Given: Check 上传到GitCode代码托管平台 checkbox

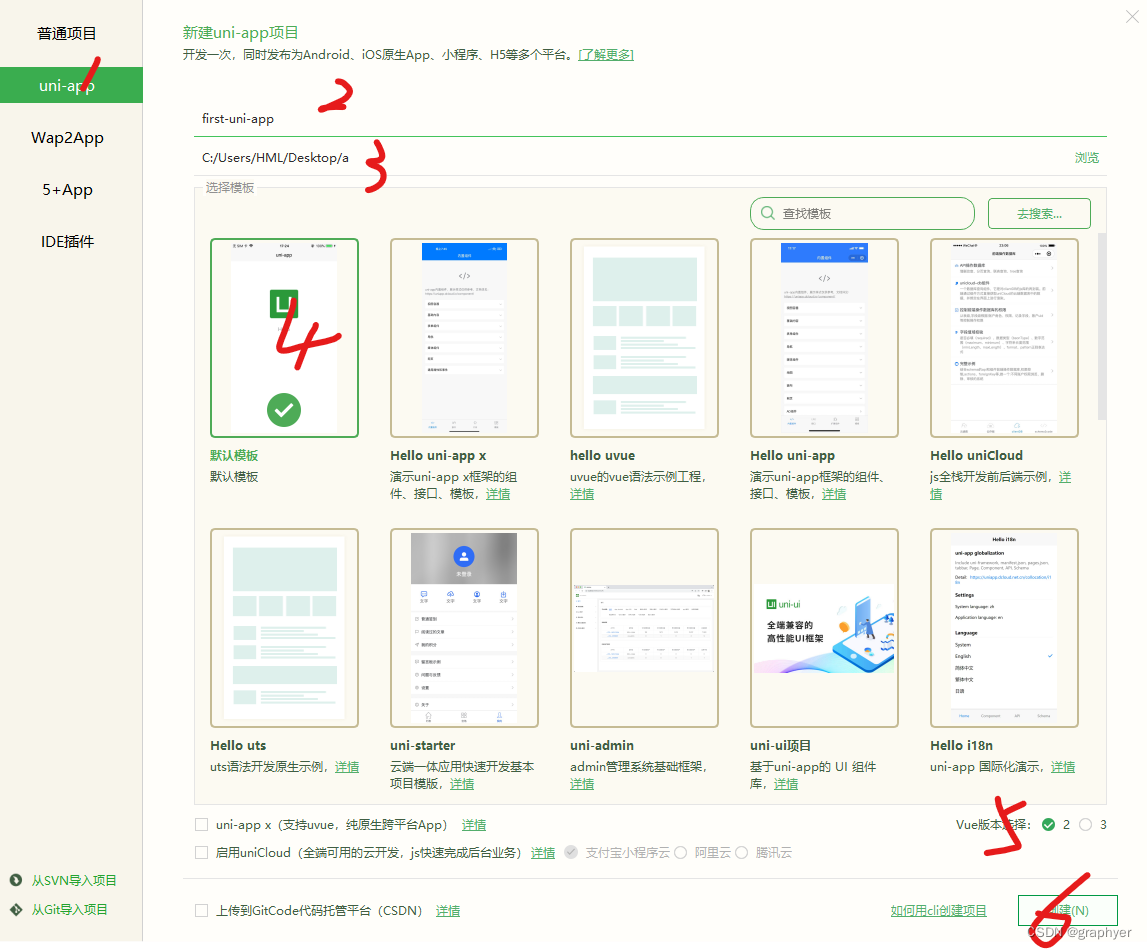Looking at the screenshot, I should point(201,911).
